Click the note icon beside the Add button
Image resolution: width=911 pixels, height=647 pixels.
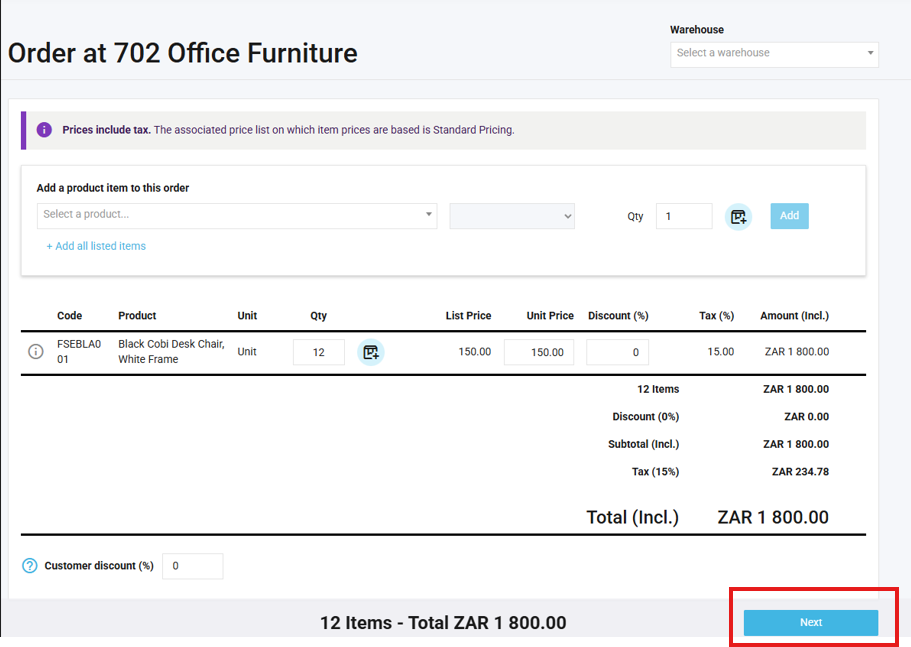tap(738, 216)
